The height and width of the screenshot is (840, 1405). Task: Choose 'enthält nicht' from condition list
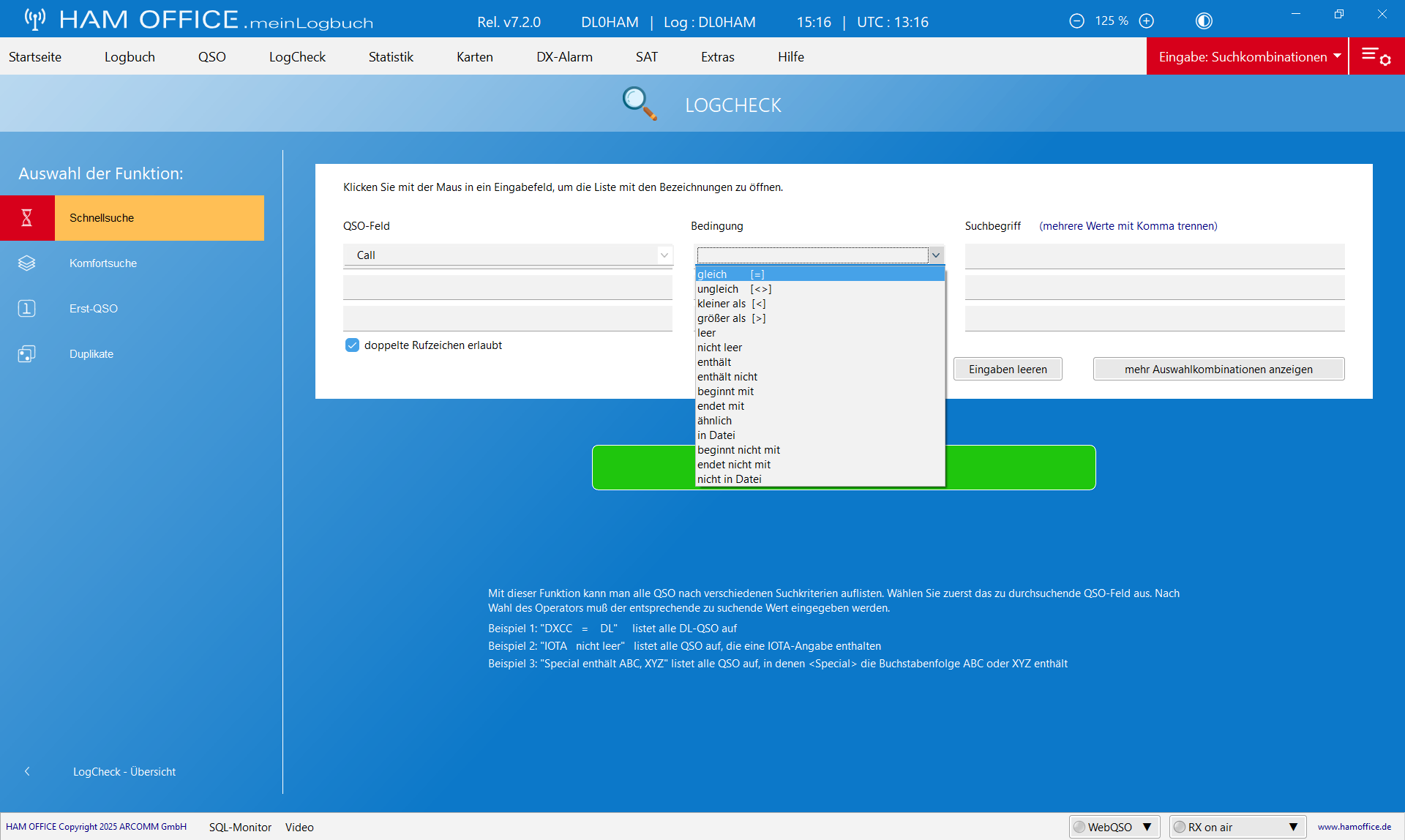coord(820,377)
